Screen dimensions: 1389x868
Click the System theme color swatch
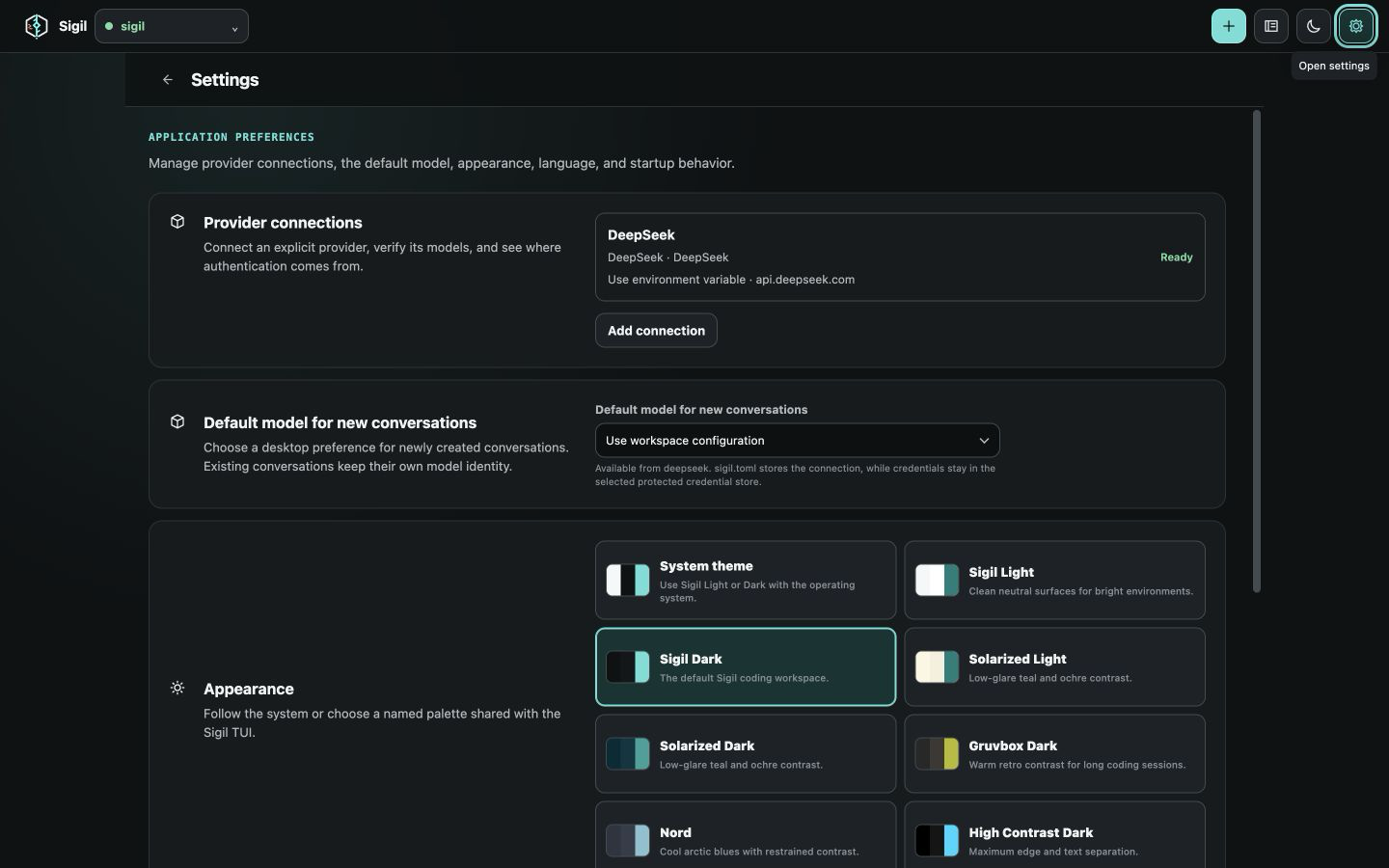[x=628, y=580]
